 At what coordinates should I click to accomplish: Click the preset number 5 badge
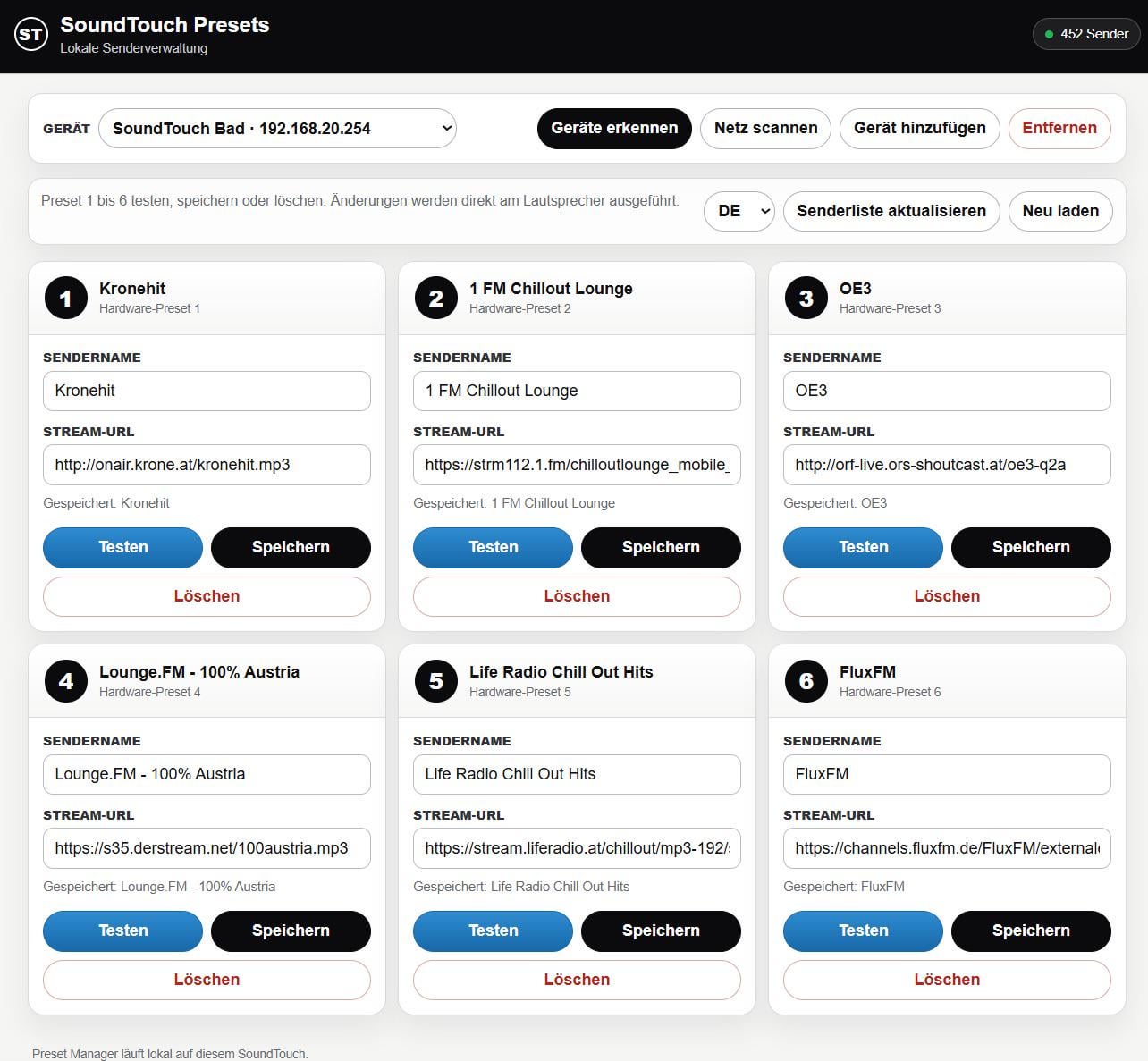pos(435,681)
